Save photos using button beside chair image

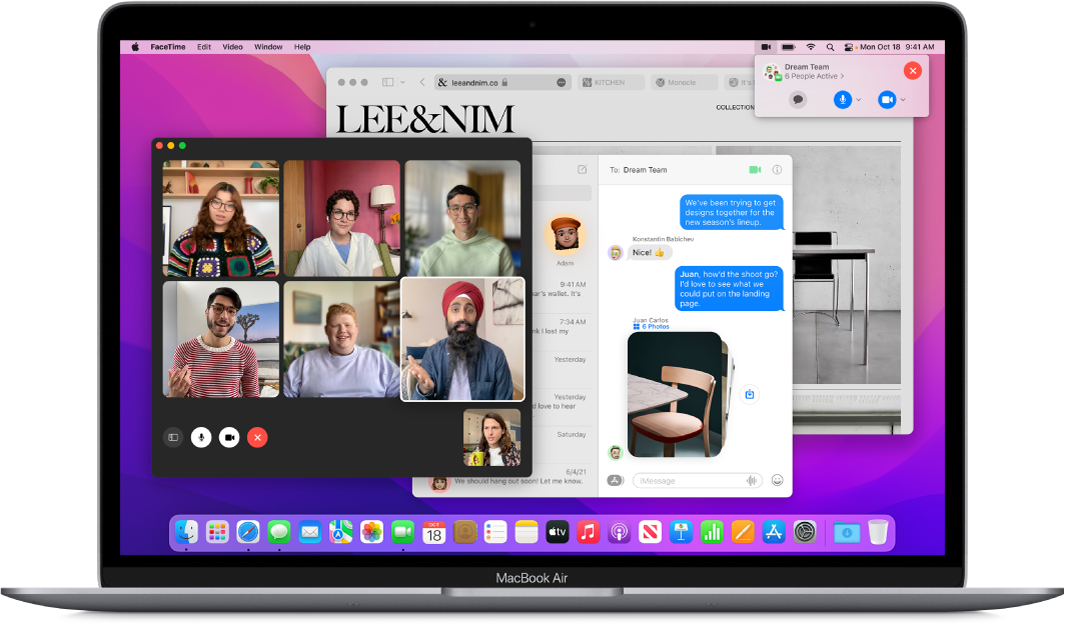(x=749, y=394)
